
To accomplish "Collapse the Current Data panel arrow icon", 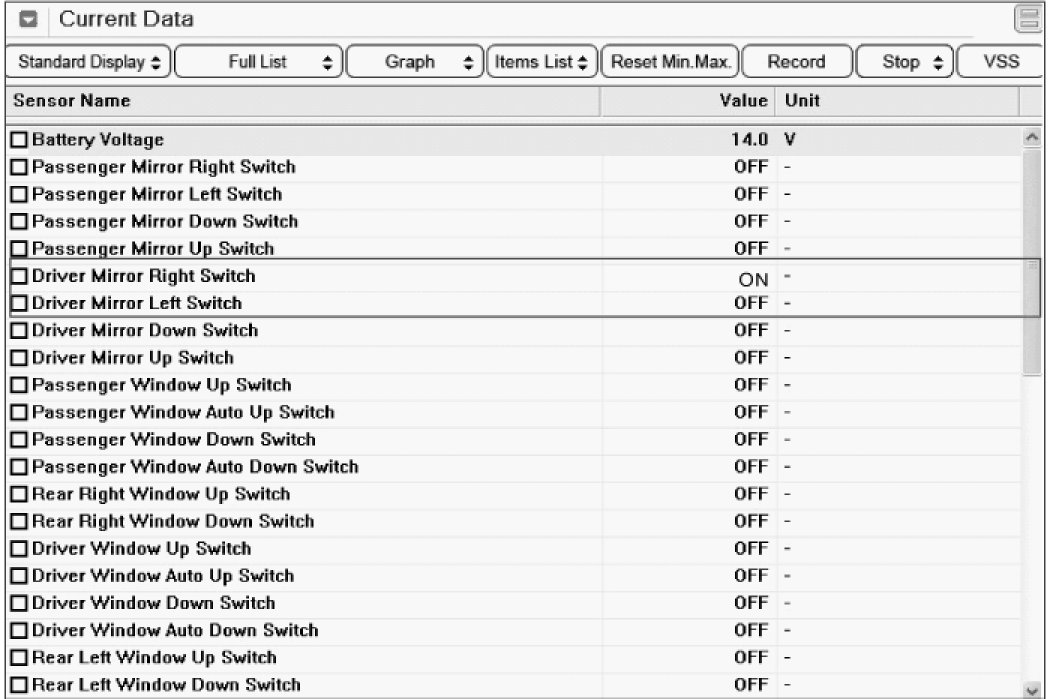I will (31, 20).
